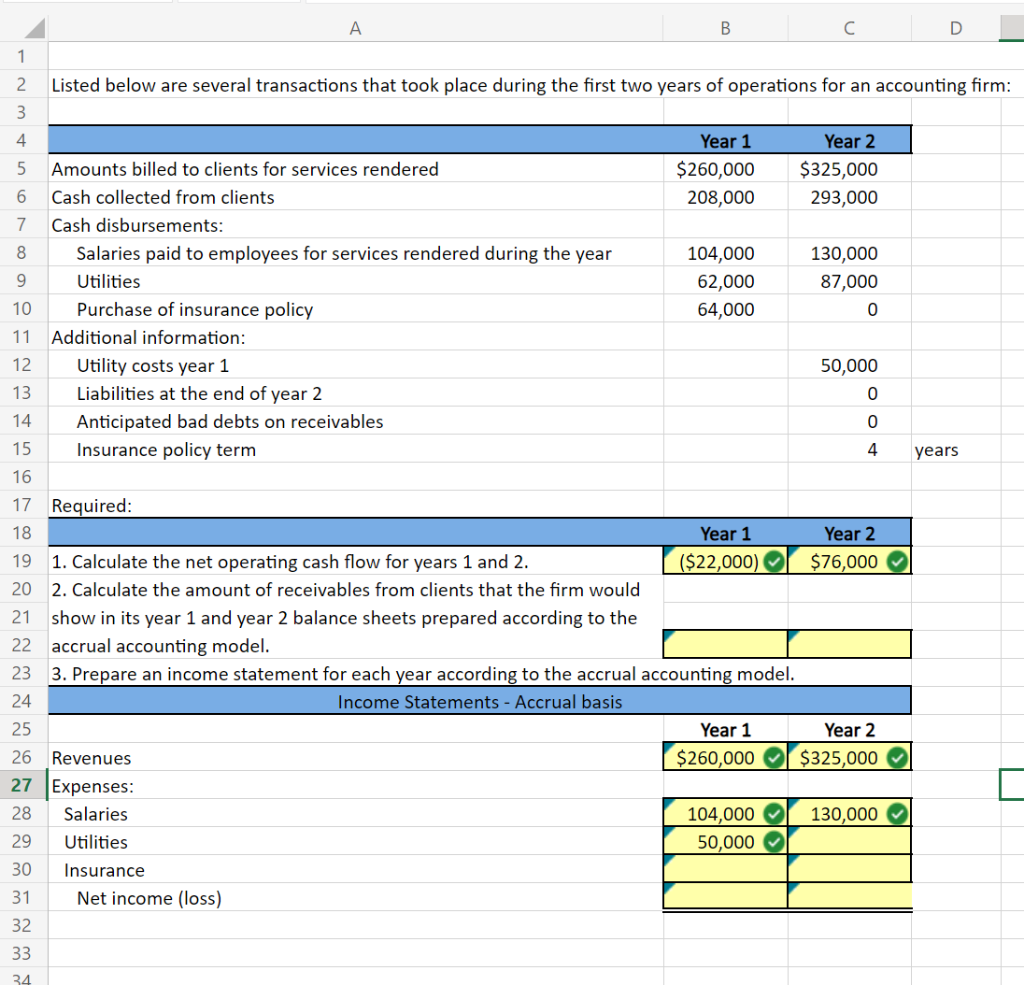Image resolution: width=1024 pixels, height=985 pixels.
Task: Select the Year 2 Net income (loss) cell
Action: [x=849, y=896]
